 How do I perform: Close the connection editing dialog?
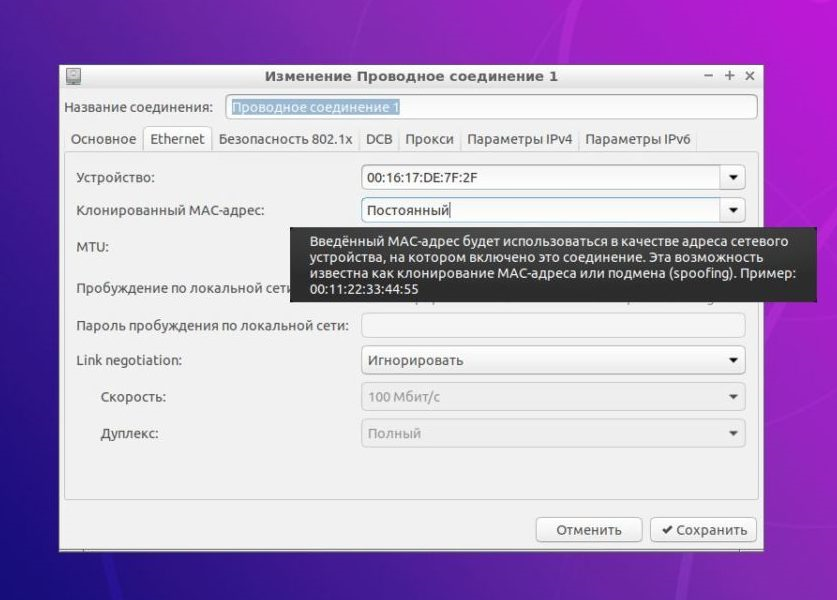[x=749, y=76]
